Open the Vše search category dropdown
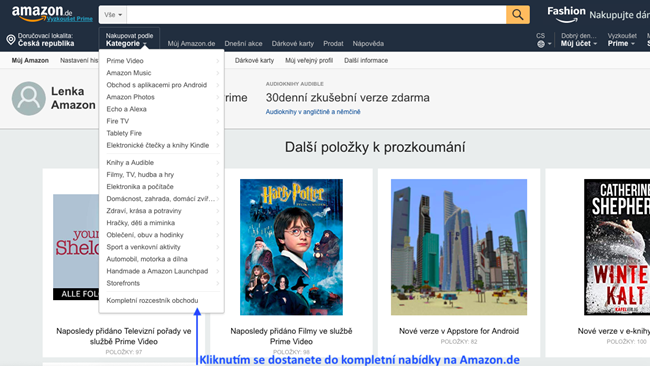 (x=113, y=15)
